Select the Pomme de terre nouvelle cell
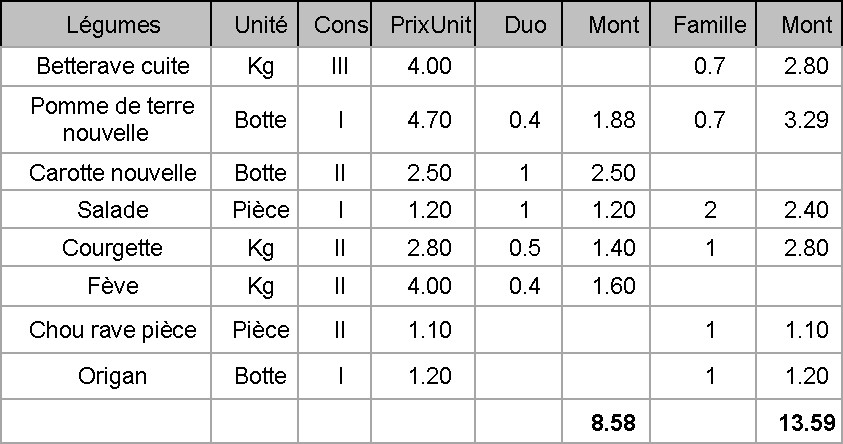 112,119
